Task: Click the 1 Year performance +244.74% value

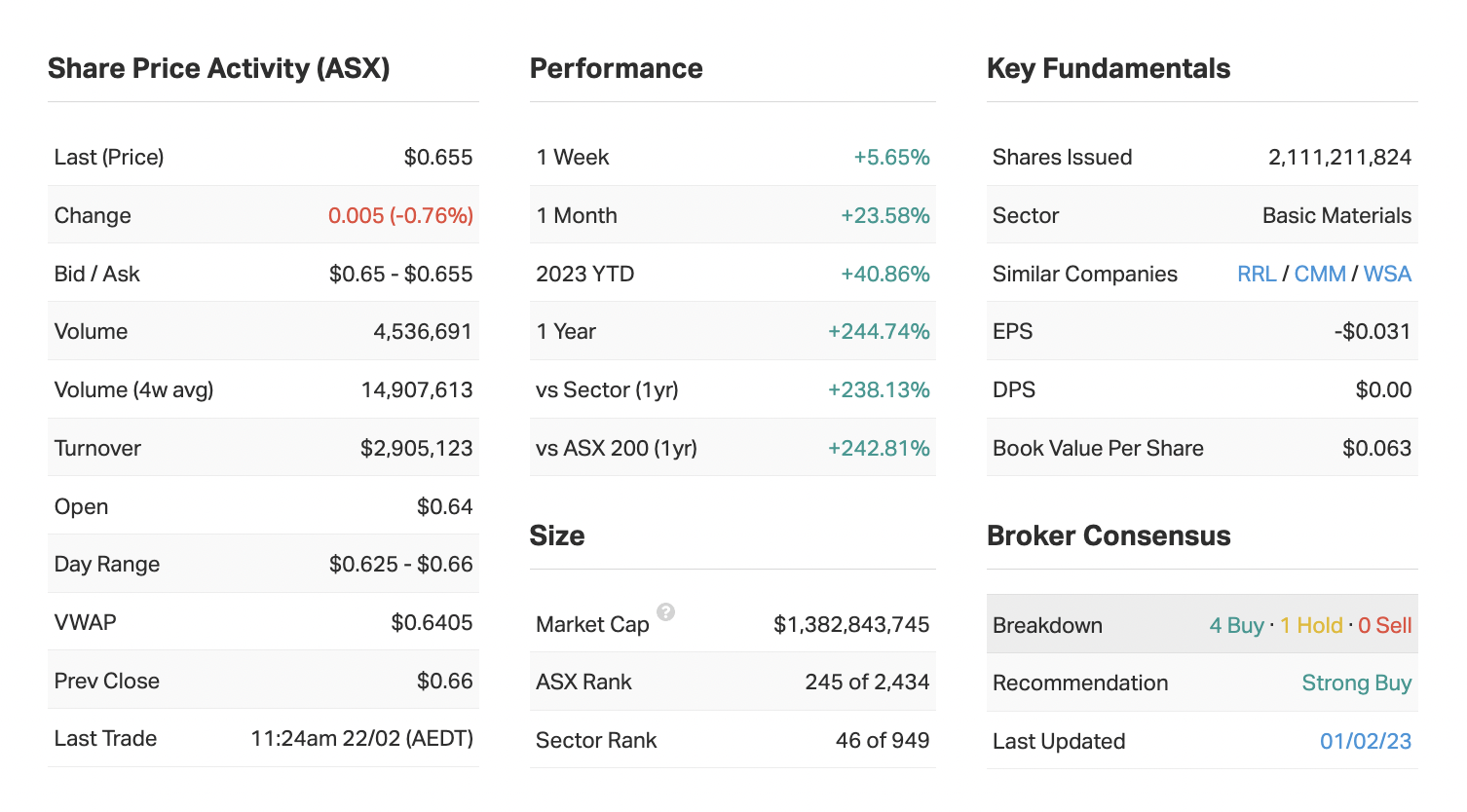Action: (879, 331)
